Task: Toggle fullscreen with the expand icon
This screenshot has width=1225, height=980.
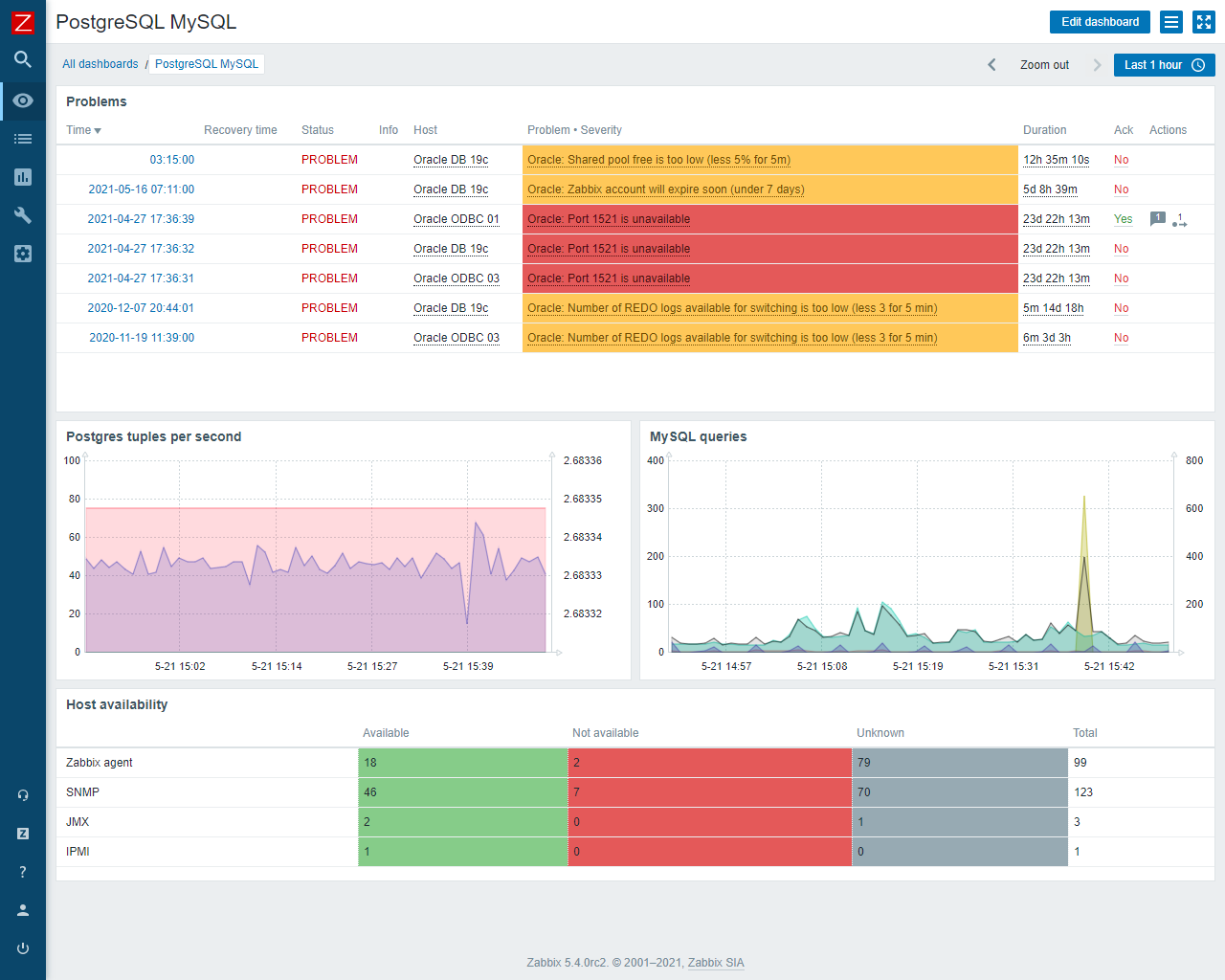Action: point(1204,21)
